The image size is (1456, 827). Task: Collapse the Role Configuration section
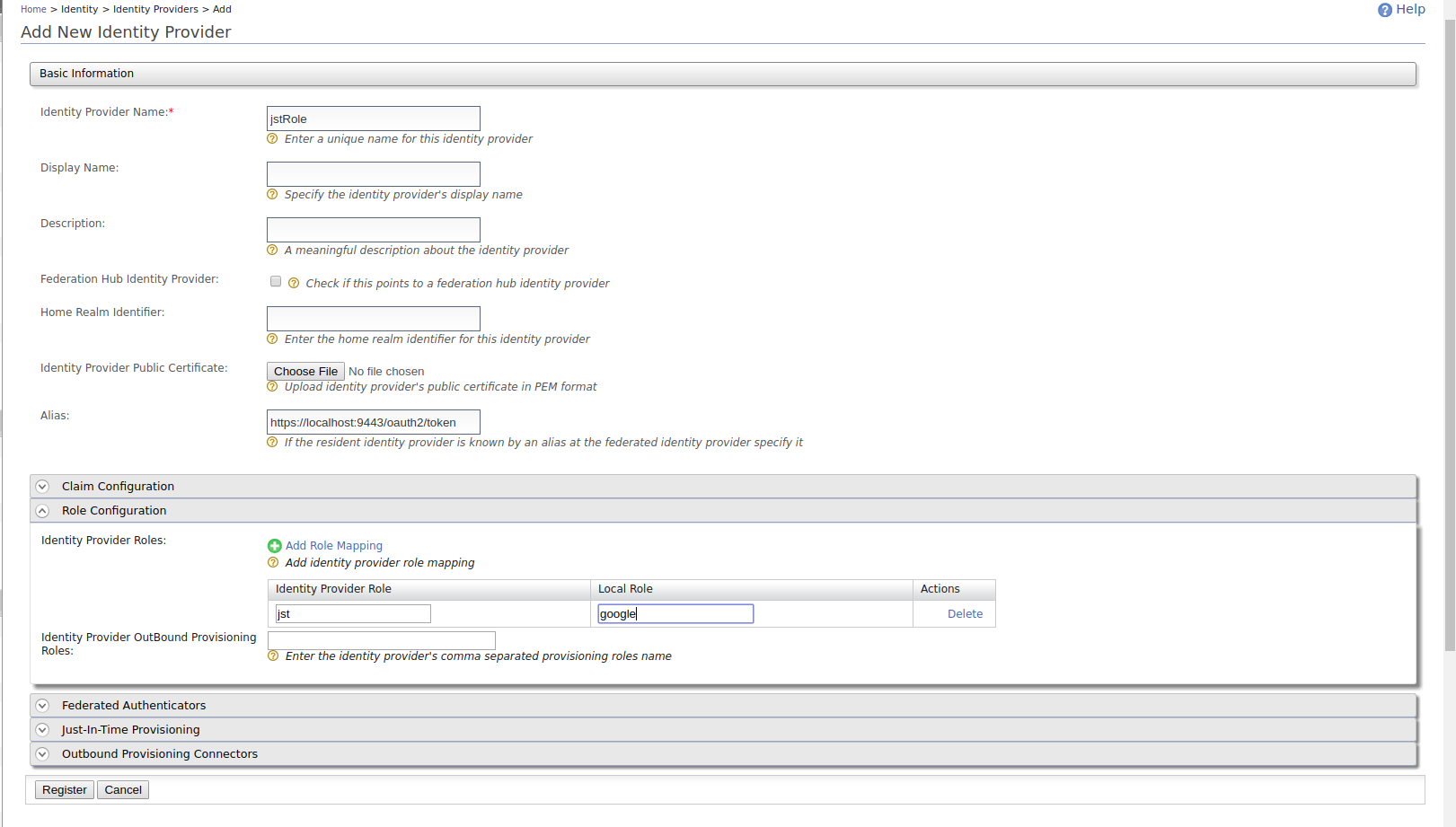click(723, 511)
